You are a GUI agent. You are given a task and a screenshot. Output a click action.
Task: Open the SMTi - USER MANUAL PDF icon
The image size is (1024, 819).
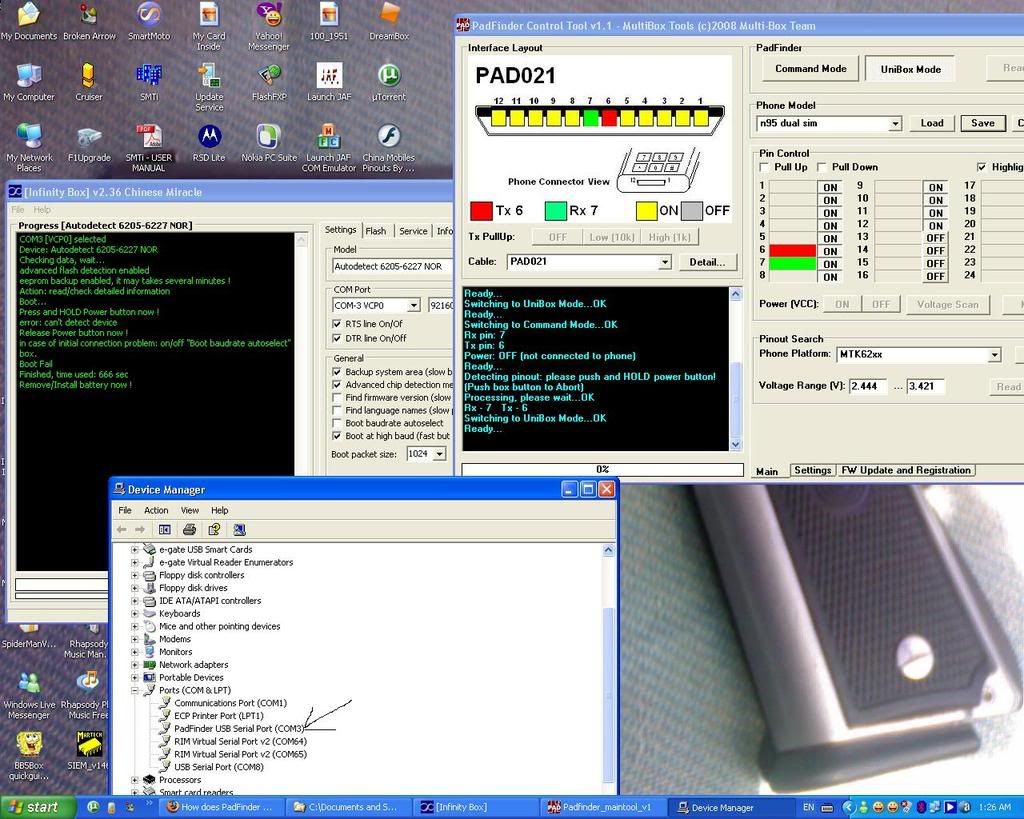tap(149, 148)
